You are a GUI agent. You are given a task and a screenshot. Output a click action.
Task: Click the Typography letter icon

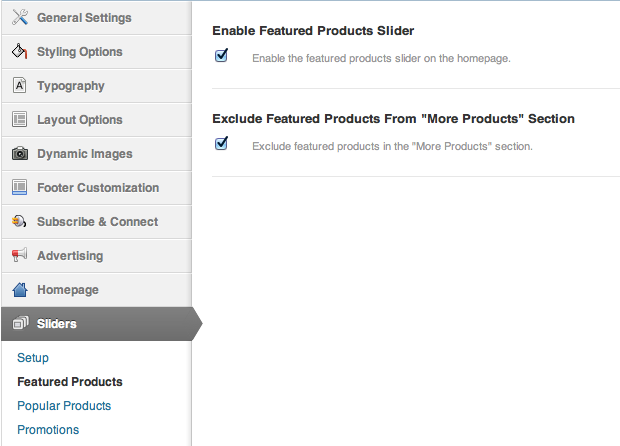pyautogui.click(x=19, y=86)
